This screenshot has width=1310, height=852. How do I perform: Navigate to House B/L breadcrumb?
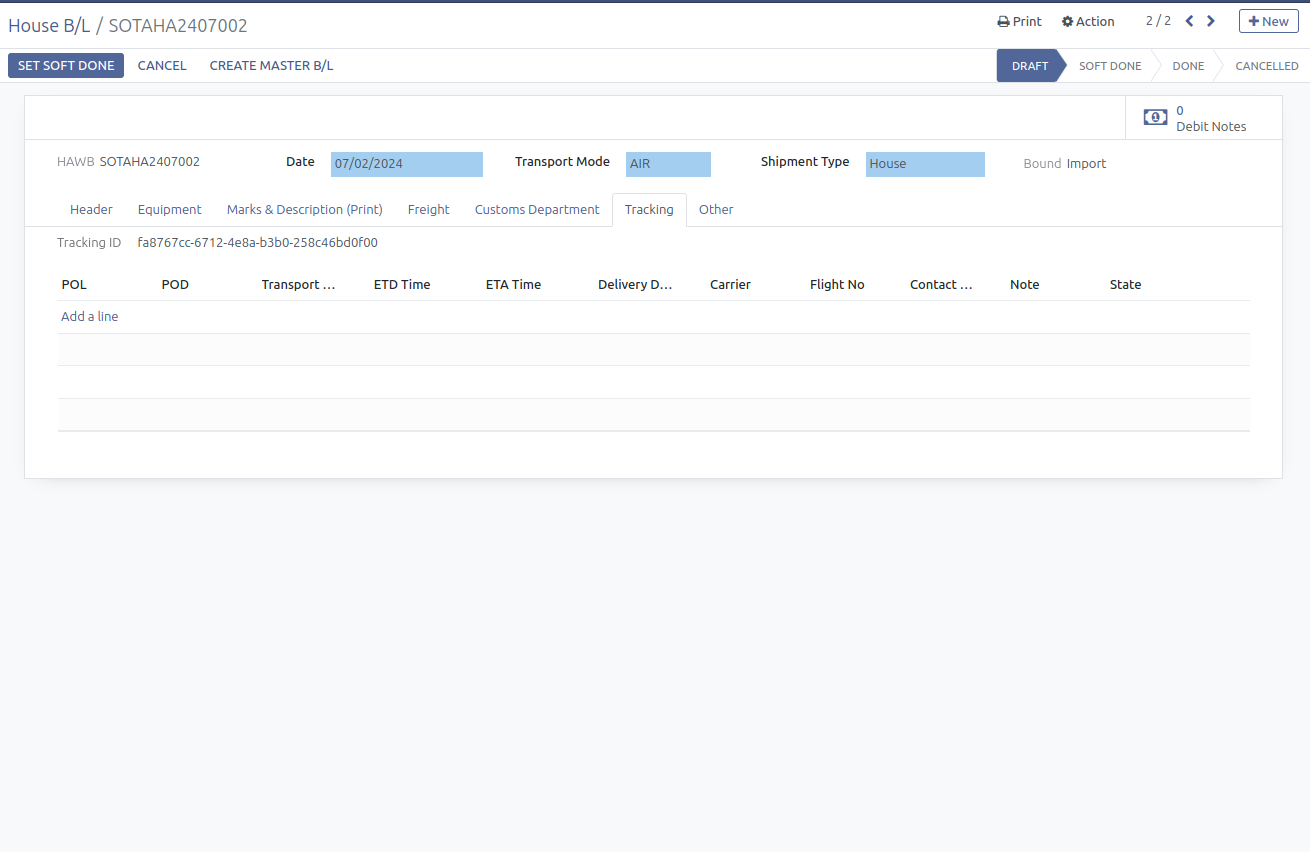(x=49, y=25)
